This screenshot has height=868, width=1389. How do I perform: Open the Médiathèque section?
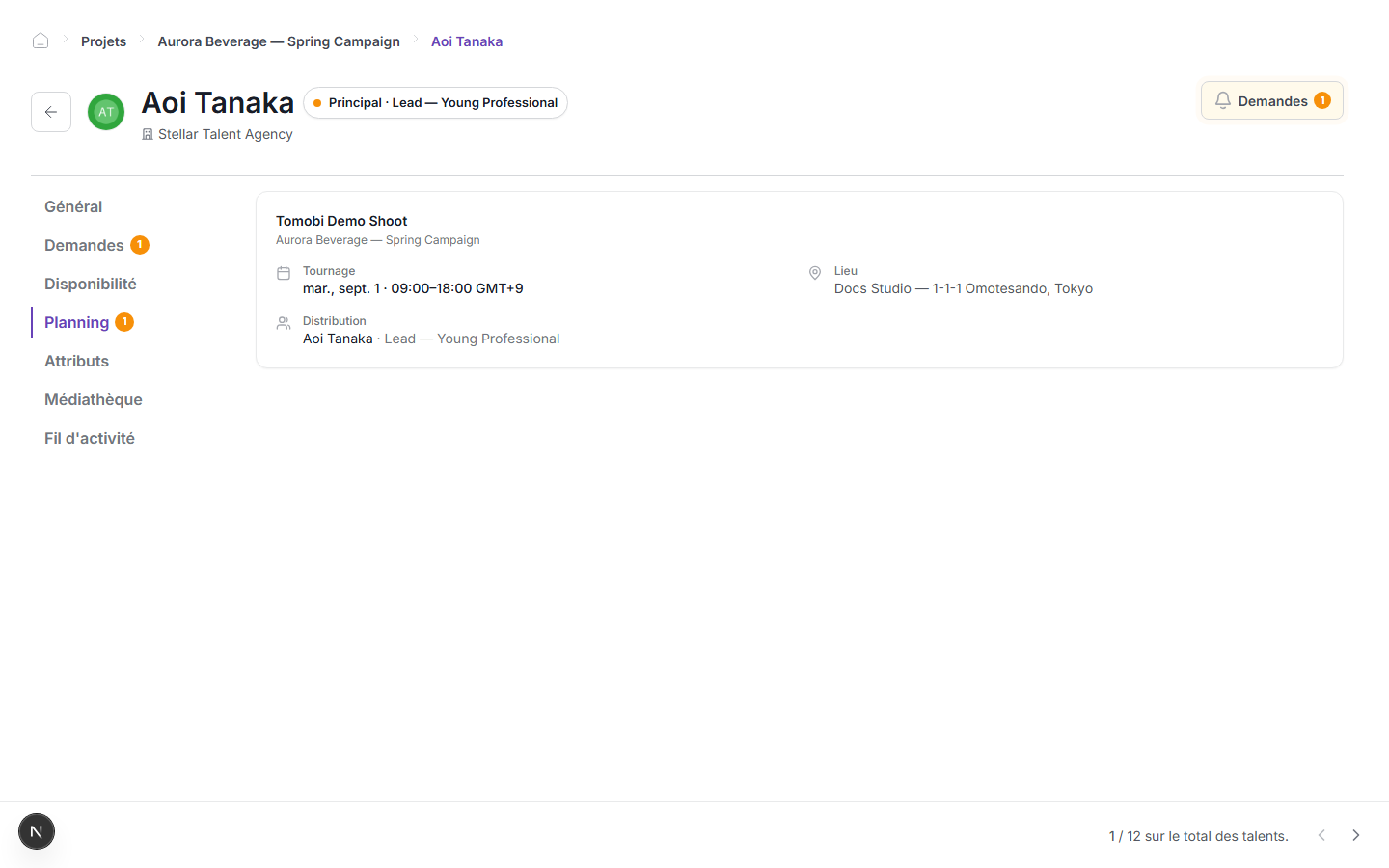93,399
